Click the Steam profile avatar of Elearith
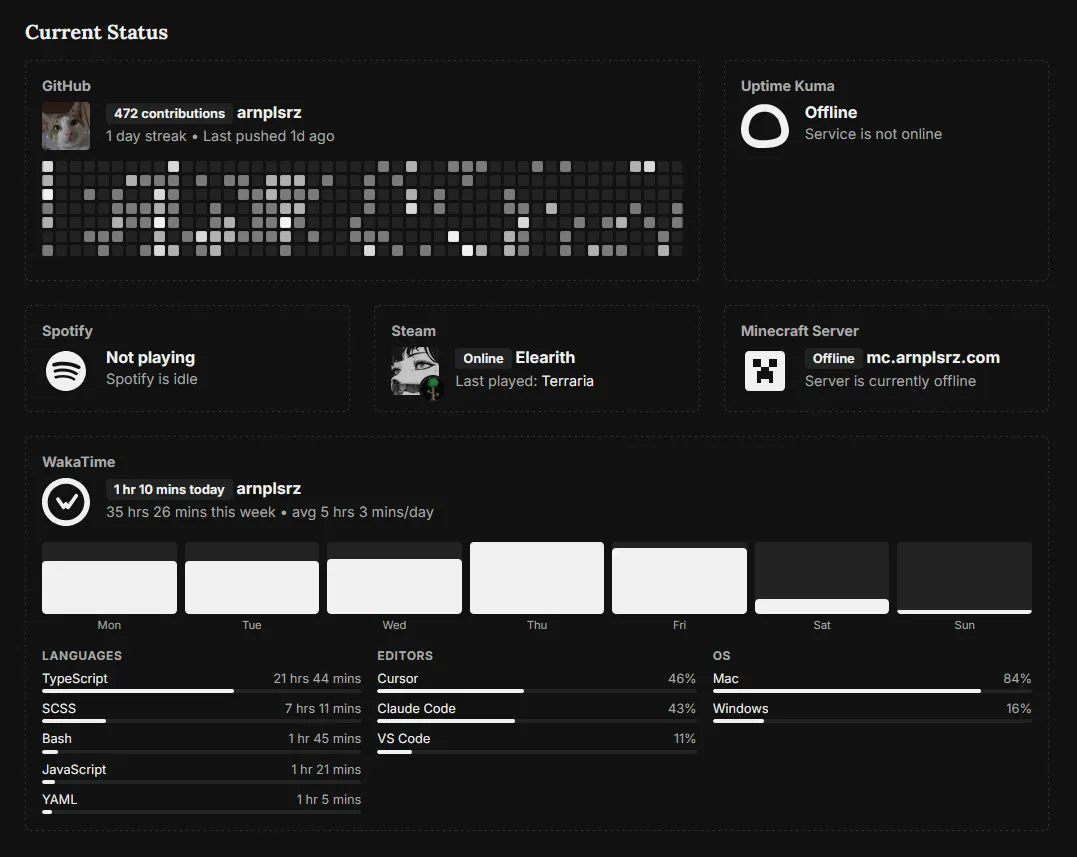Image resolution: width=1077 pixels, height=857 pixels. [416, 372]
